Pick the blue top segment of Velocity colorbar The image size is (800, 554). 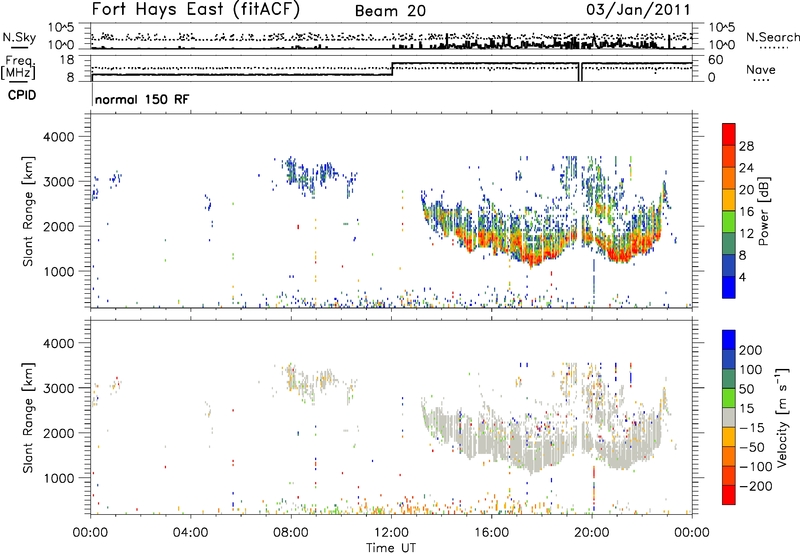click(729, 340)
